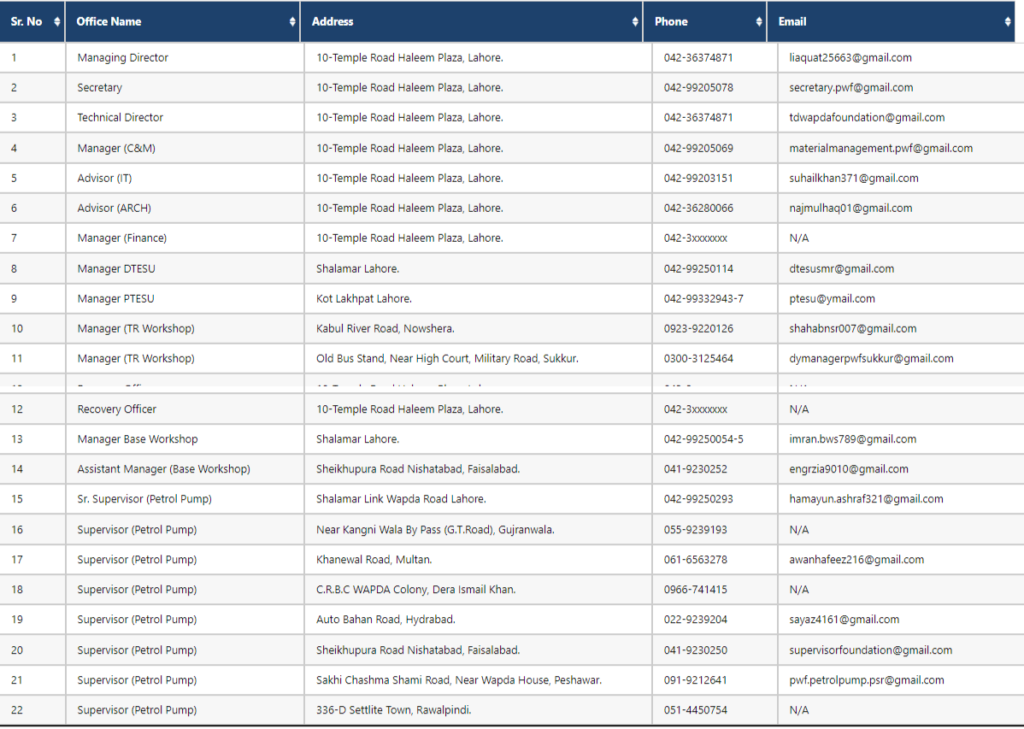The image size is (1024, 729).
Task: Click the "Advisor (IT)" office name
Action: point(104,178)
